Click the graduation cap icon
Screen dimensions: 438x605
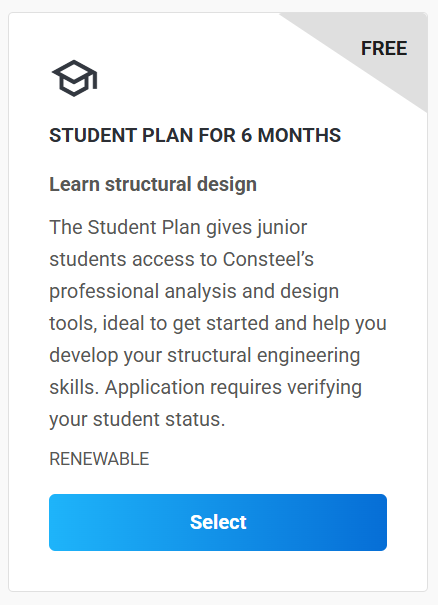(x=74, y=78)
